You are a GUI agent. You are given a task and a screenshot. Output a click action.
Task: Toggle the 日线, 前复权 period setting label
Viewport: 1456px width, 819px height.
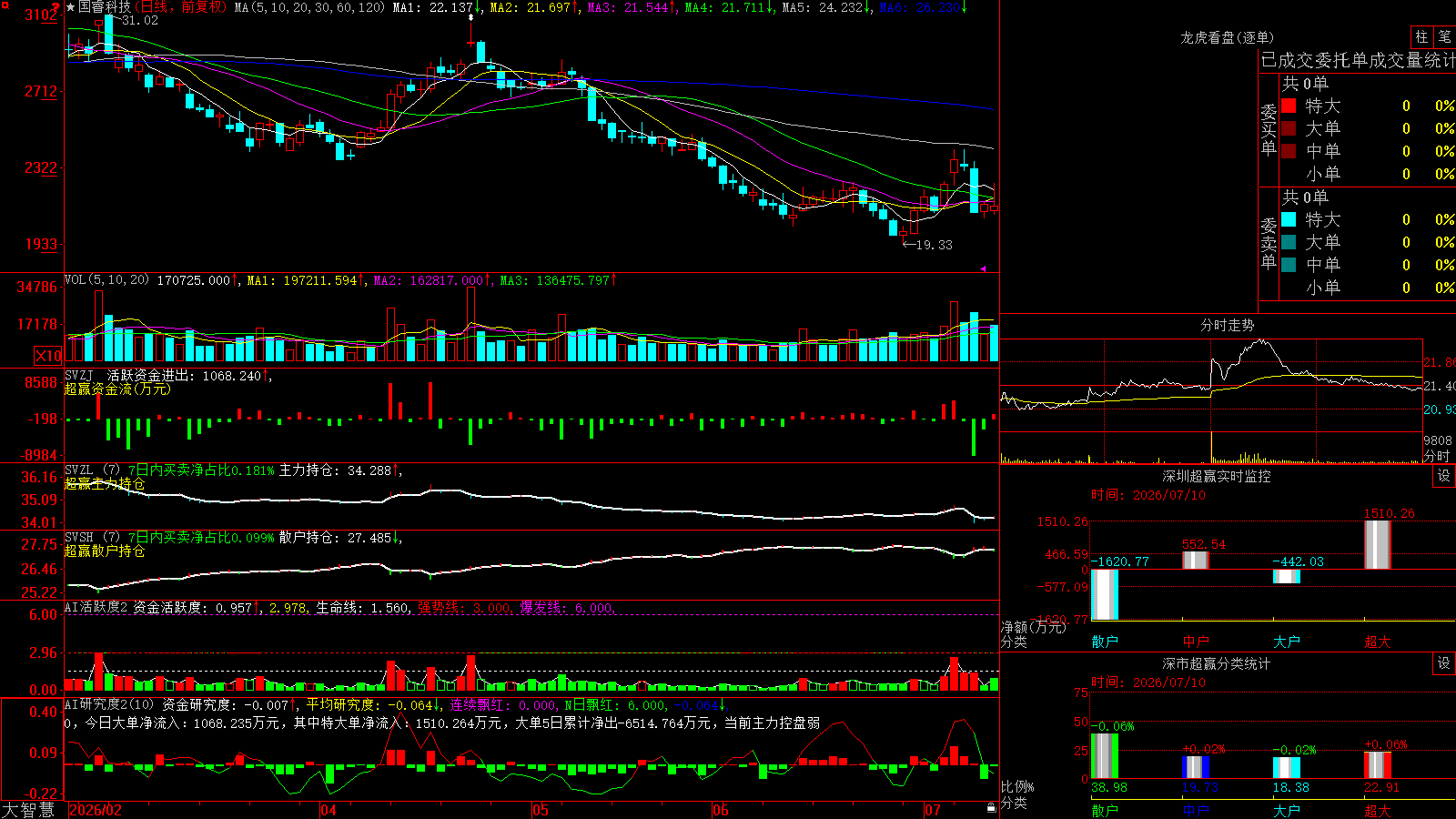tap(180, 7)
